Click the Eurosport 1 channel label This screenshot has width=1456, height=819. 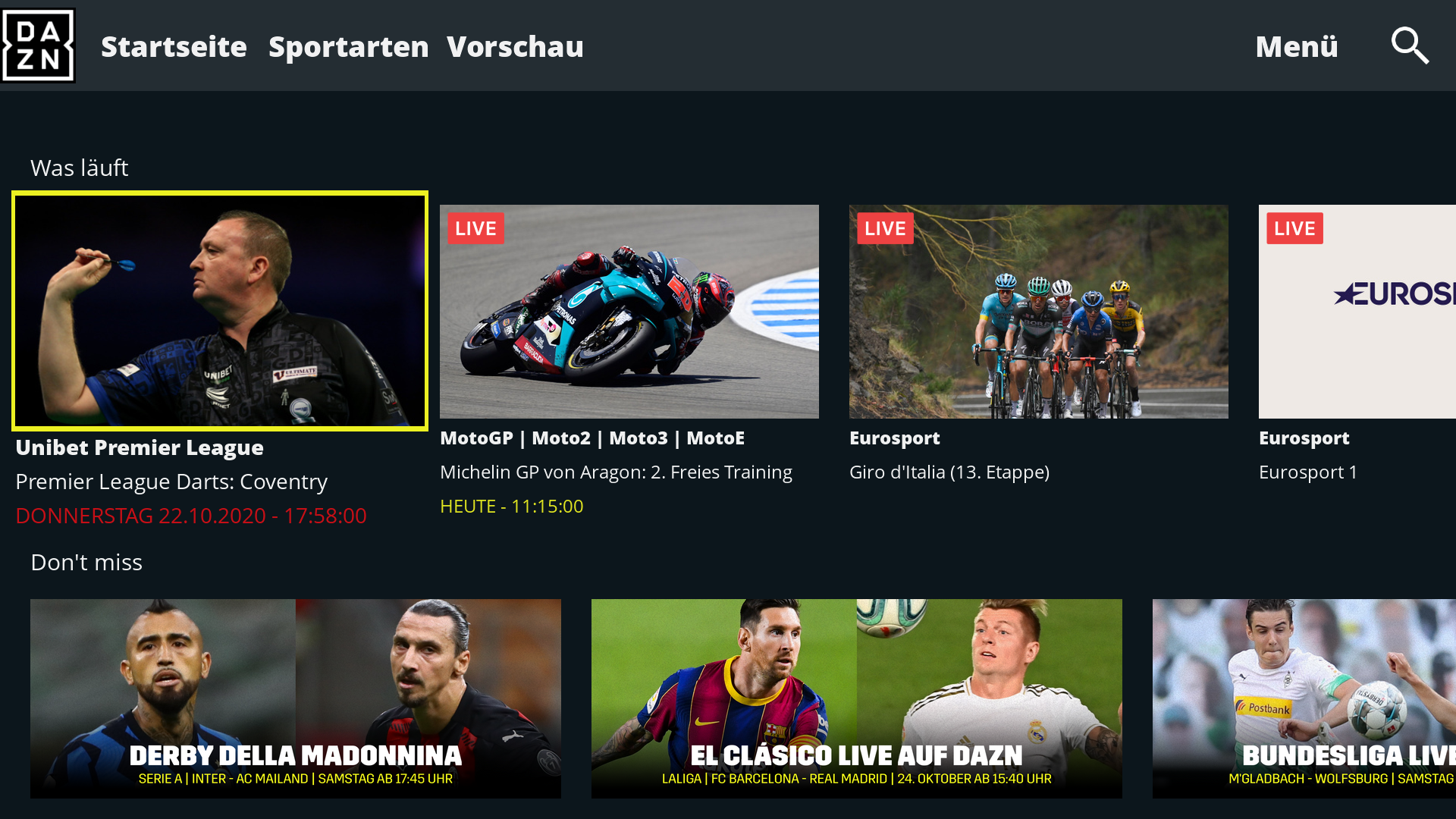pyautogui.click(x=1308, y=472)
